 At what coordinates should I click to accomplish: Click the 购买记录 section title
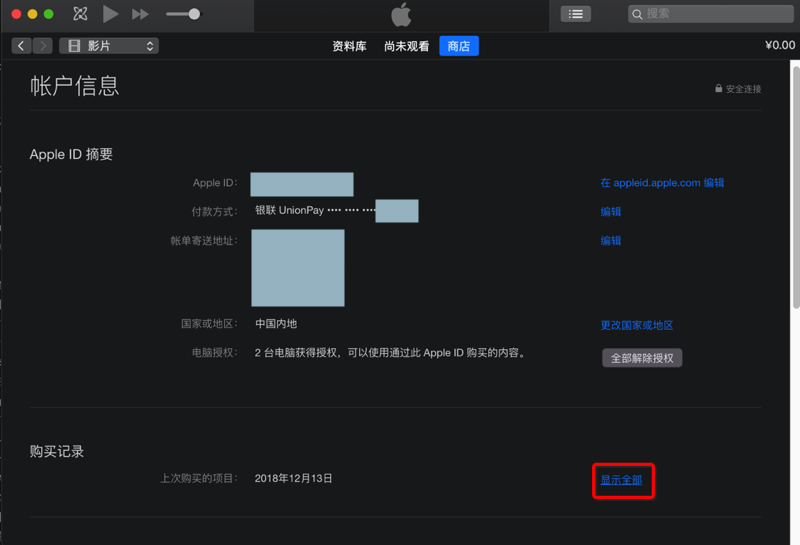click(57, 451)
